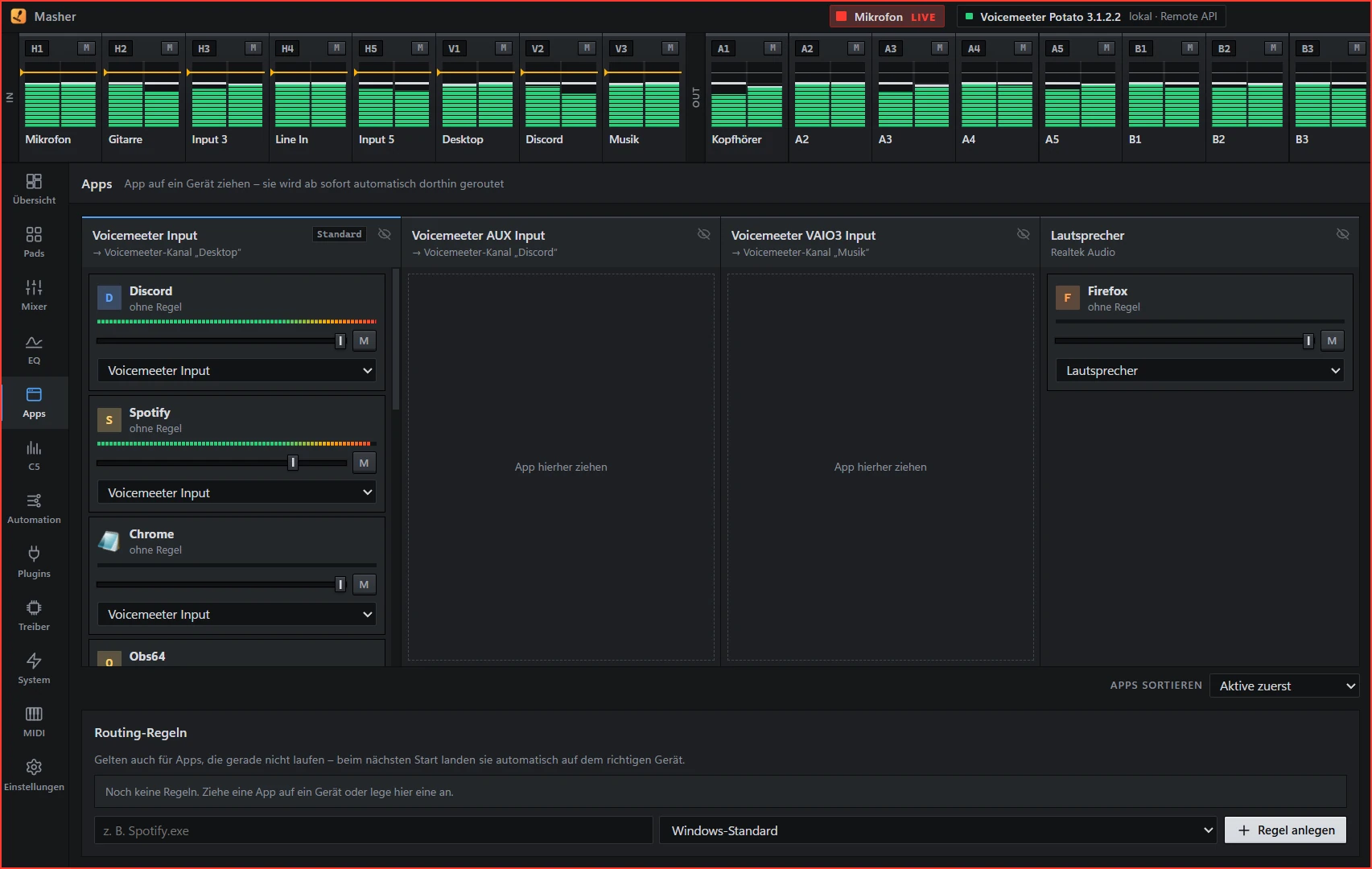Open the Apps sortieren dropdown
The width and height of the screenshot is (1372, 869).
pos(1284,686)
